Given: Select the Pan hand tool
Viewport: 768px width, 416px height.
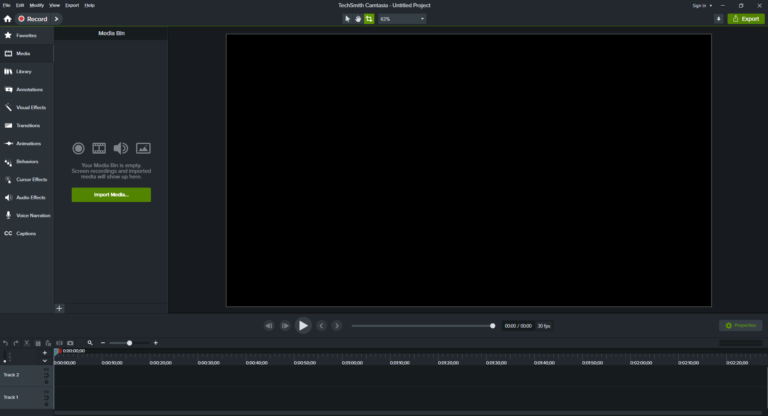Looking at the screenshot, I should 358,19.
